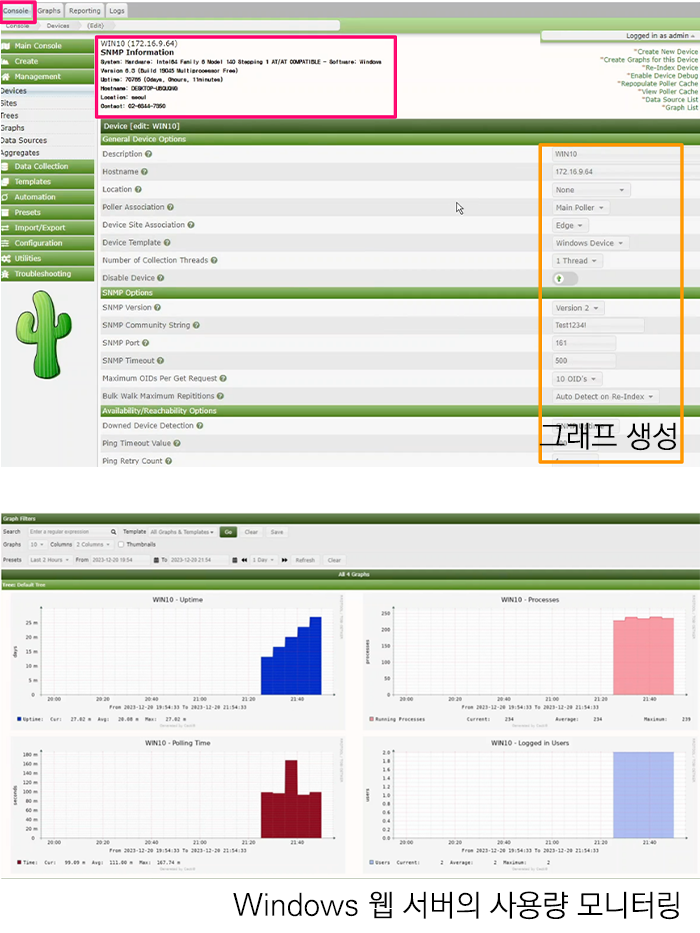Click the SNMP Community String field

click(598, 325)
